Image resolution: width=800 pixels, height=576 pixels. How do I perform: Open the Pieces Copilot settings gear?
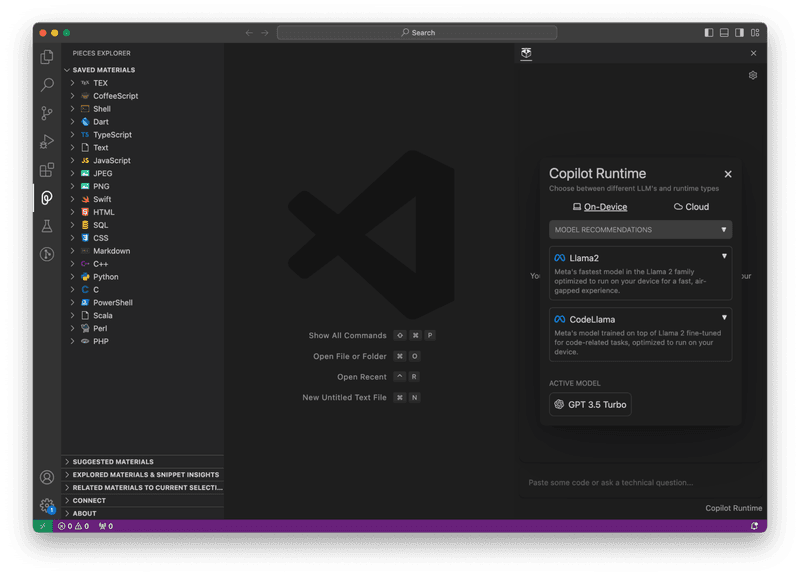752,74
